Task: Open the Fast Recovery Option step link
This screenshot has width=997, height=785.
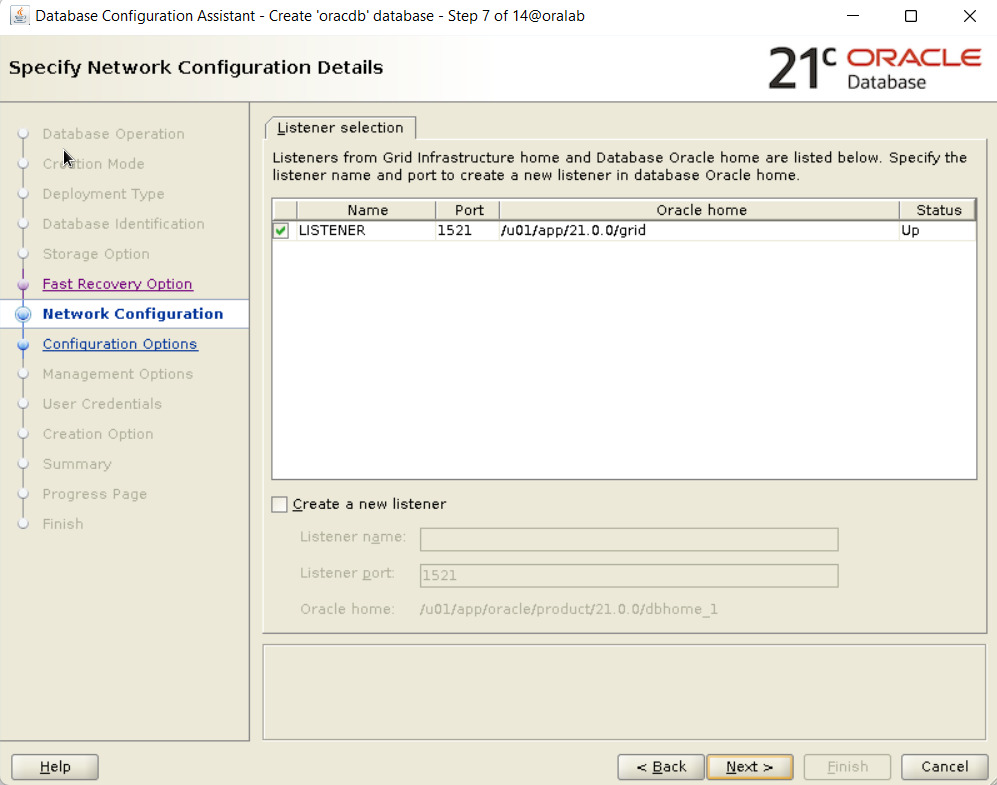Action: 117,284
